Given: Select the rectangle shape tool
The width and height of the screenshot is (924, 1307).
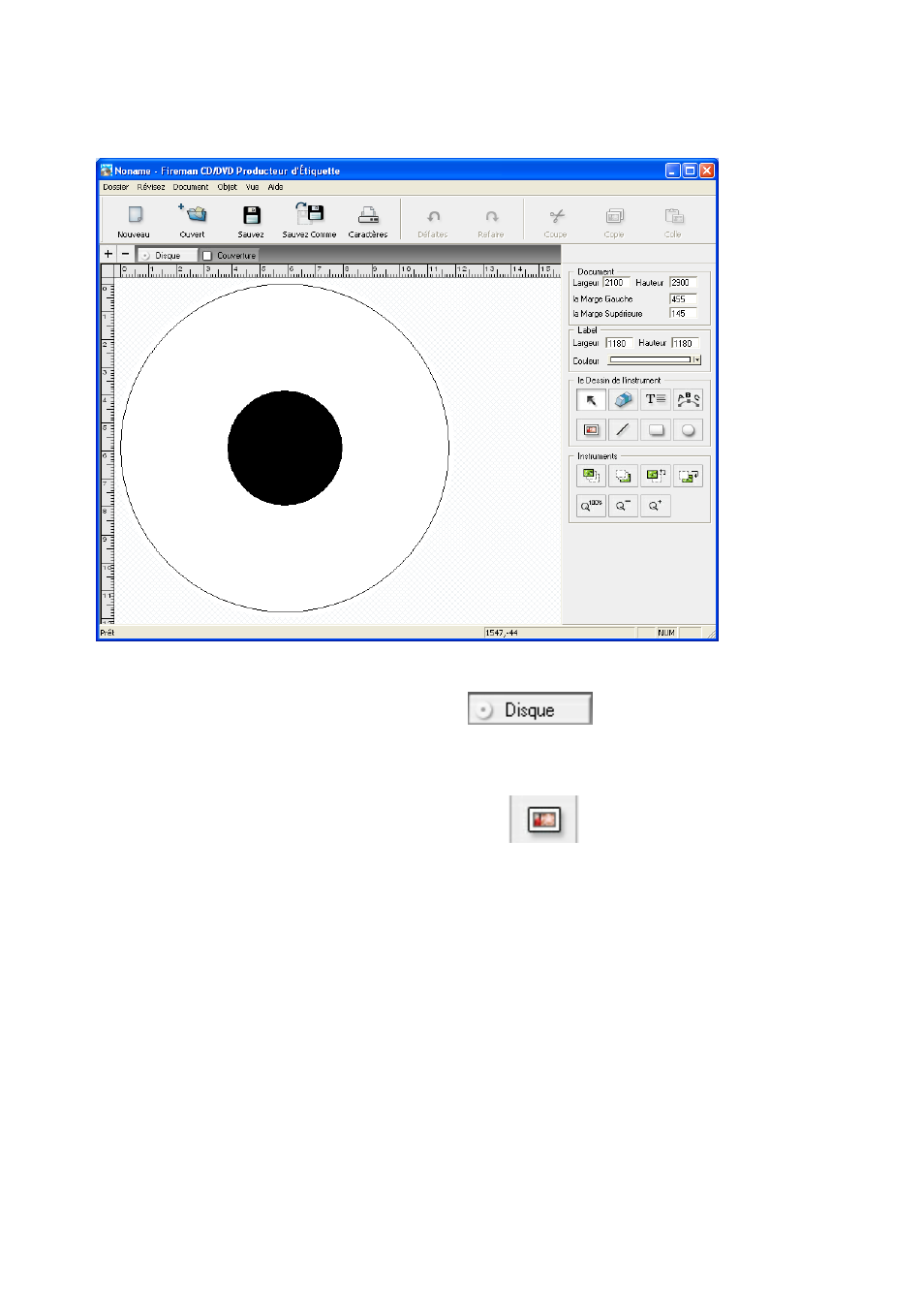Looking at the screenshot, I should (656, 430).
